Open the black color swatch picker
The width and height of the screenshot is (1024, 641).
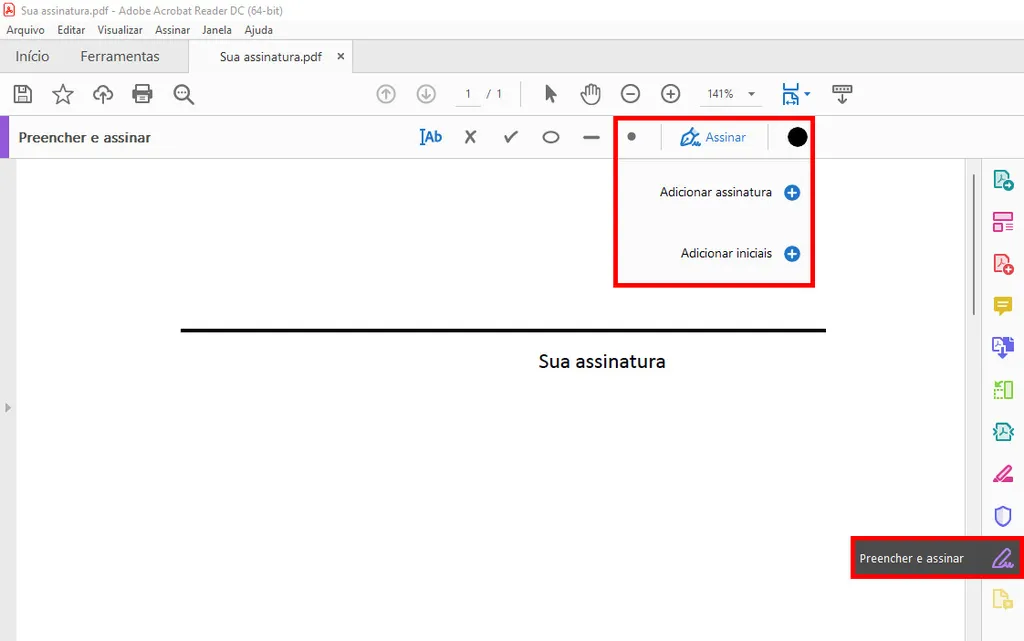(795, 137)
